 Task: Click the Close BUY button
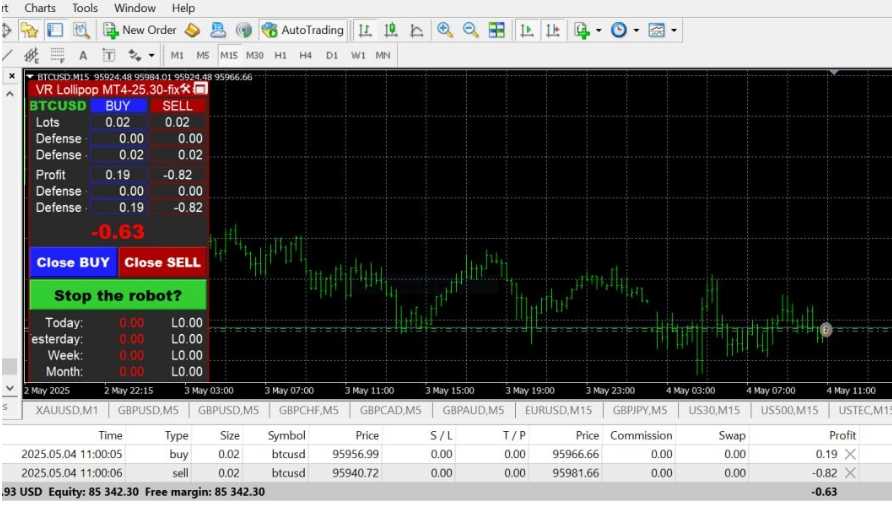pyautogui.click(x=73, y=262)
